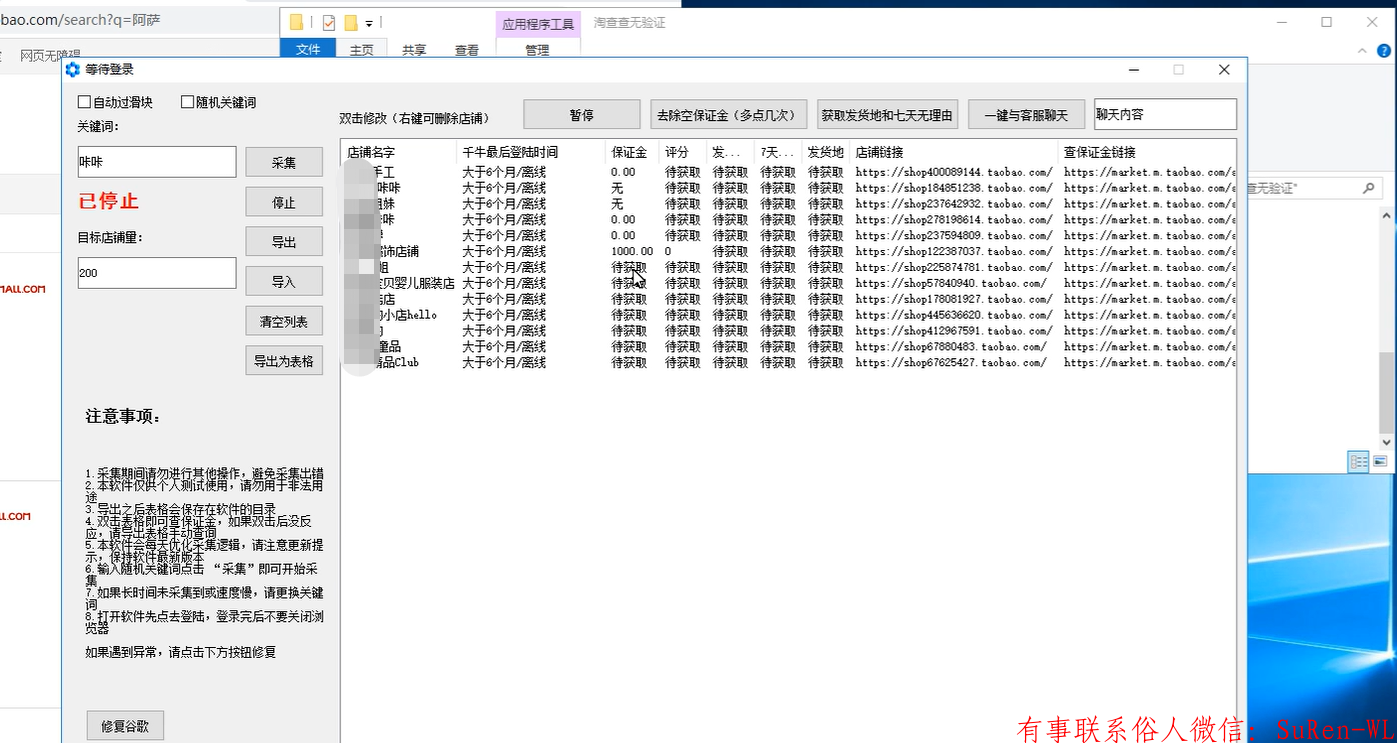Click the 修复谷歌 button

(x=125, y=726)
